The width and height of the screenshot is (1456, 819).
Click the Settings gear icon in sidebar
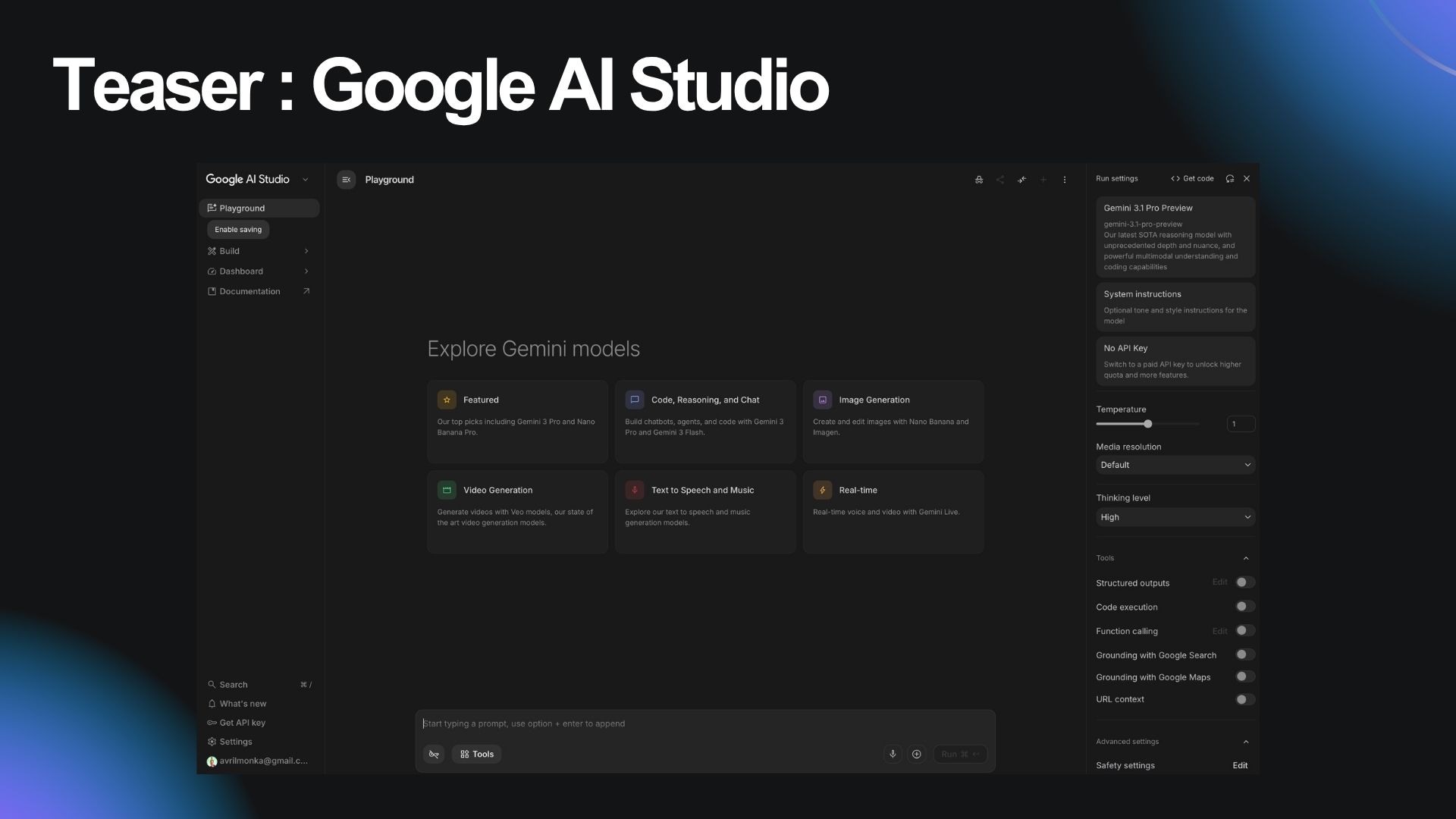(212, 742)
